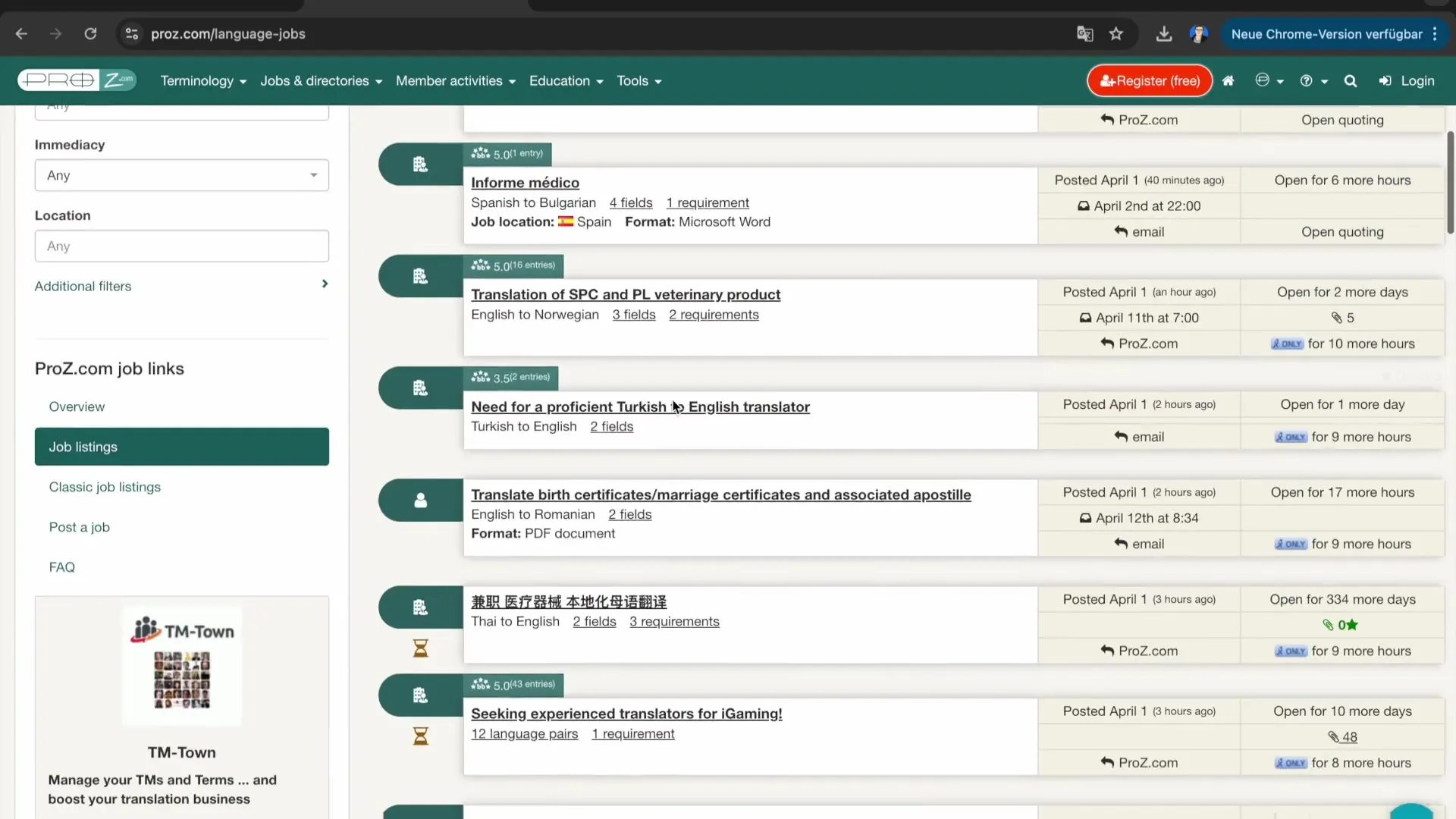This screenshot has width=1456, height=819.
Task: Click the person icon on the birth certificates job
Action: click(420, 500)
